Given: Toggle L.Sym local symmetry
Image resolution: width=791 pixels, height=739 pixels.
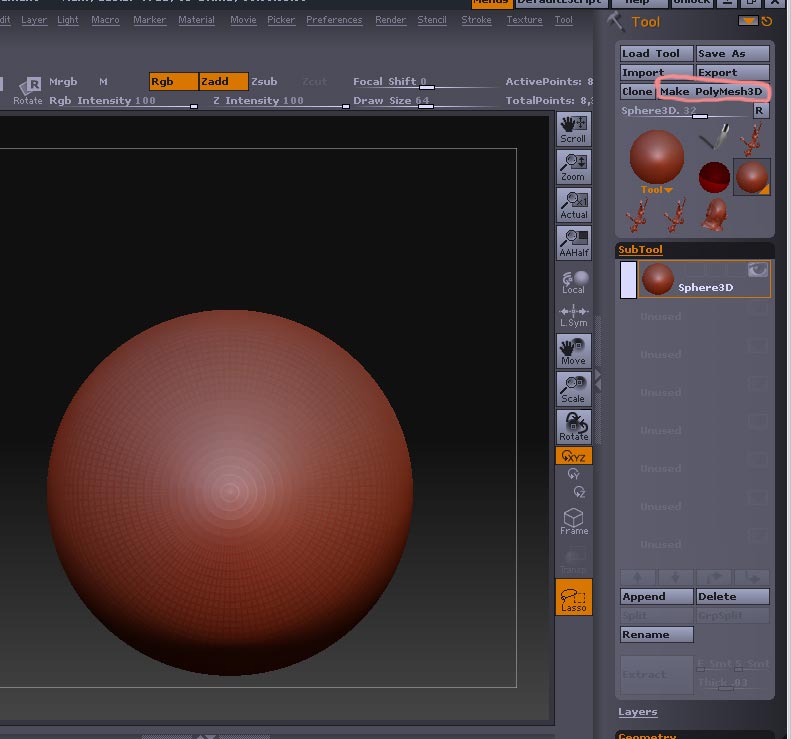Looking at the screenshot, I should pos(574,317).
